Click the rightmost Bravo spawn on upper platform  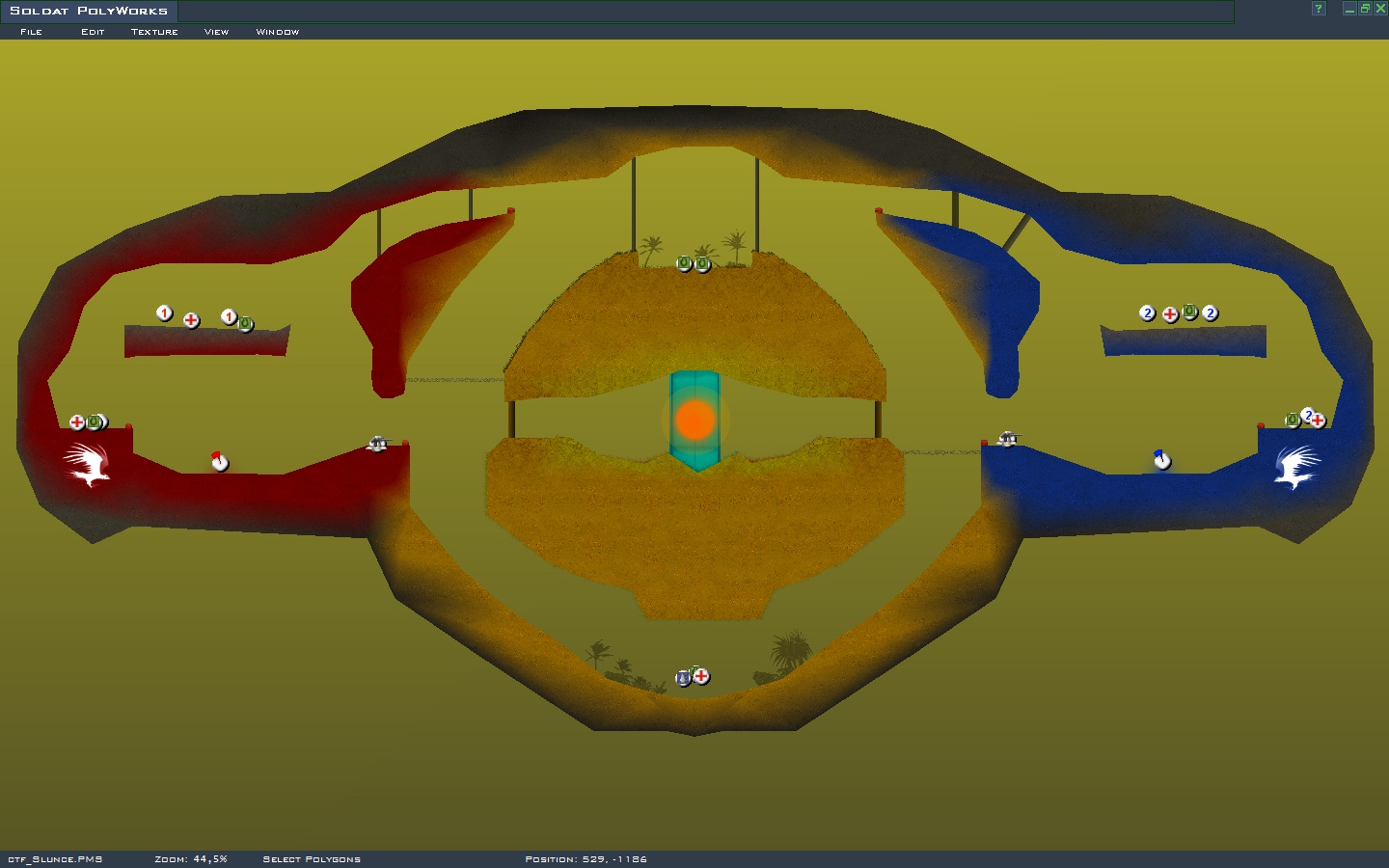tap(1210, 313)
